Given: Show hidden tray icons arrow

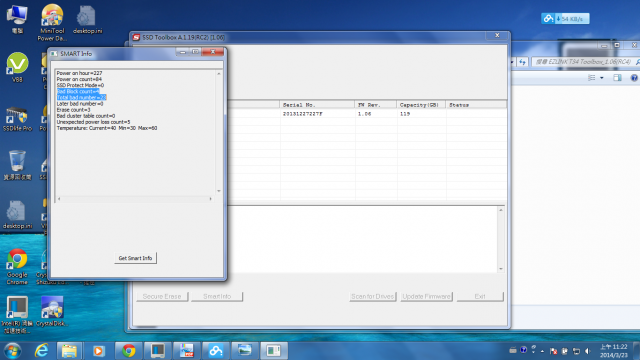Looking at the screenshot, I should (542, 351).
